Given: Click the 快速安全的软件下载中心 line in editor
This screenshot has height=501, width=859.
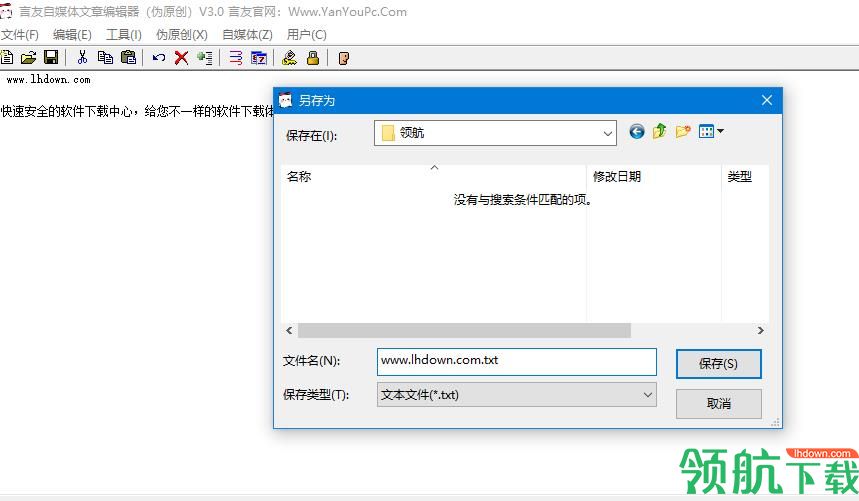Looking at the screenshot, I should (137, 112).
